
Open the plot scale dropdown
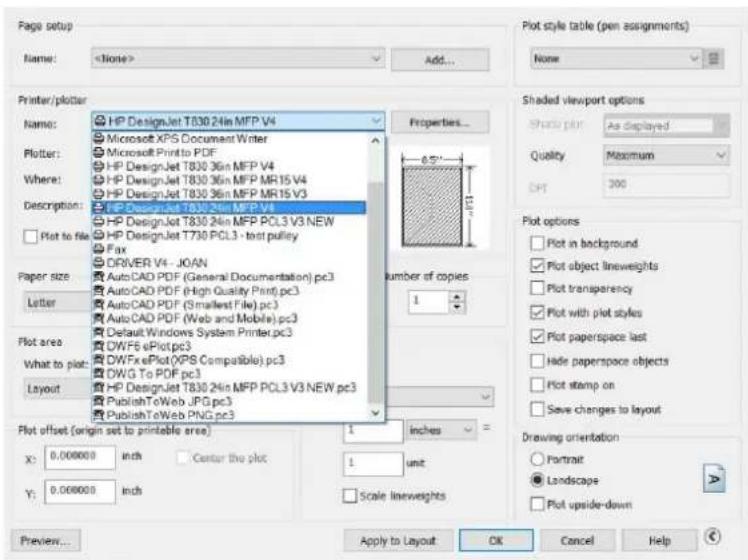point(439,396)
